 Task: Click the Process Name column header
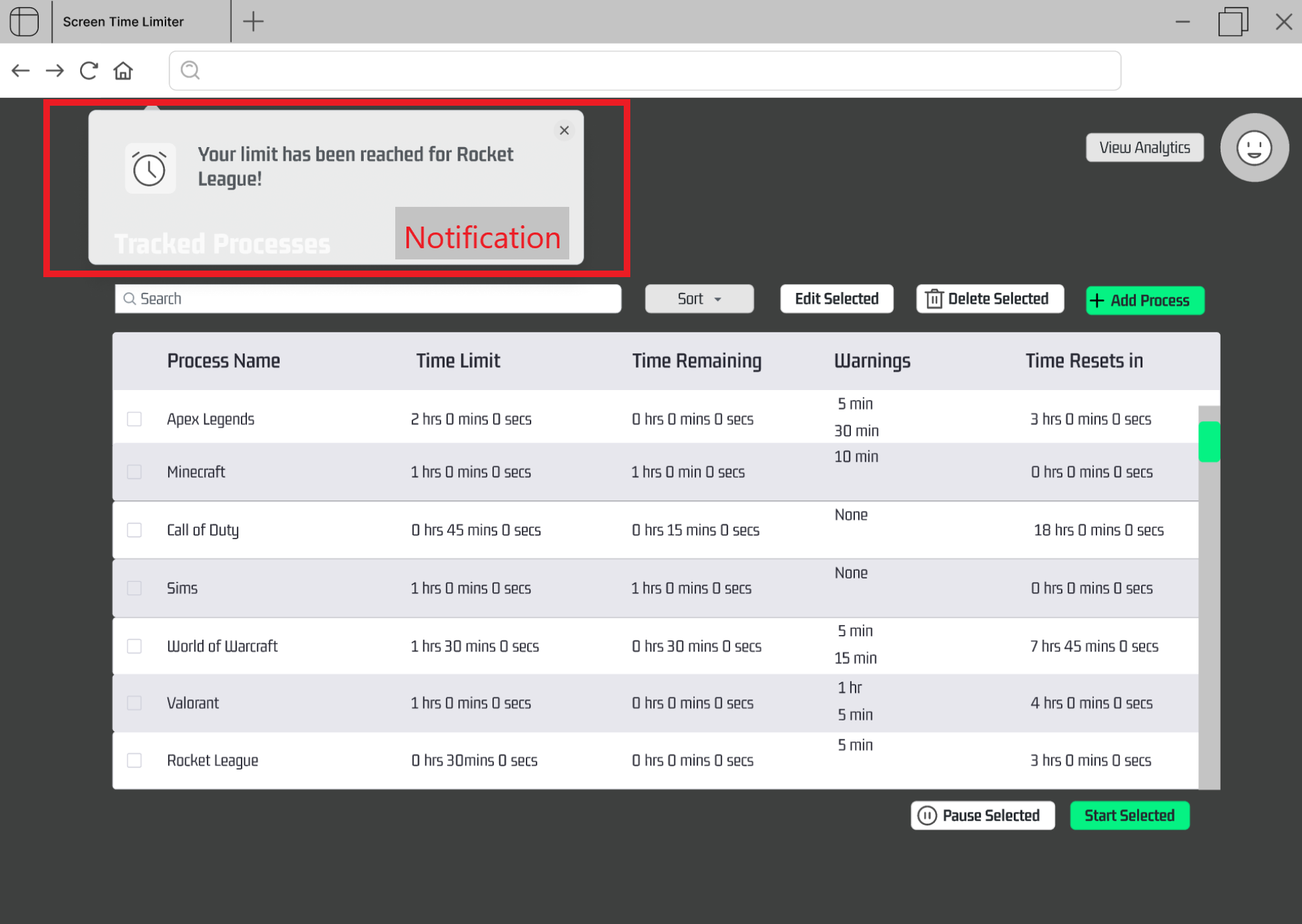[x=223, y=361]
